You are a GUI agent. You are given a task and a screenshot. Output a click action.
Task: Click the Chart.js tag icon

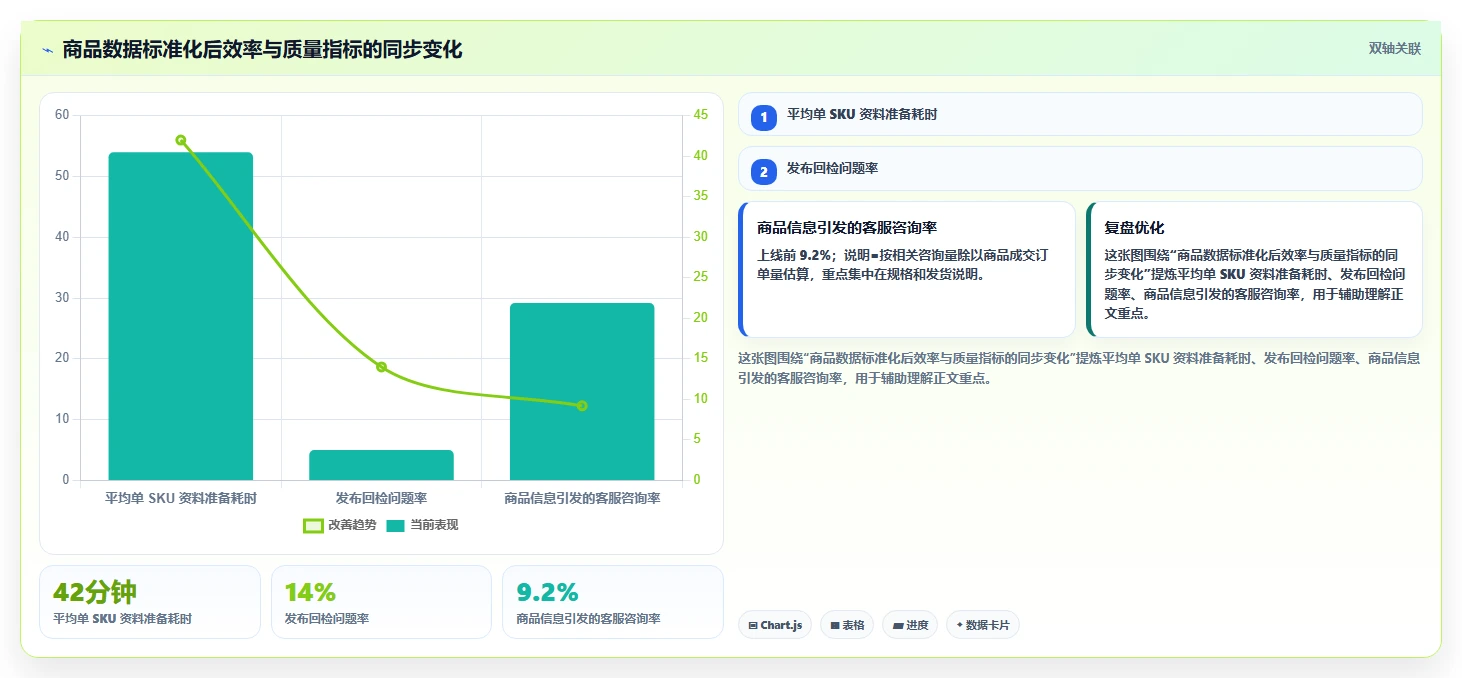753,626
